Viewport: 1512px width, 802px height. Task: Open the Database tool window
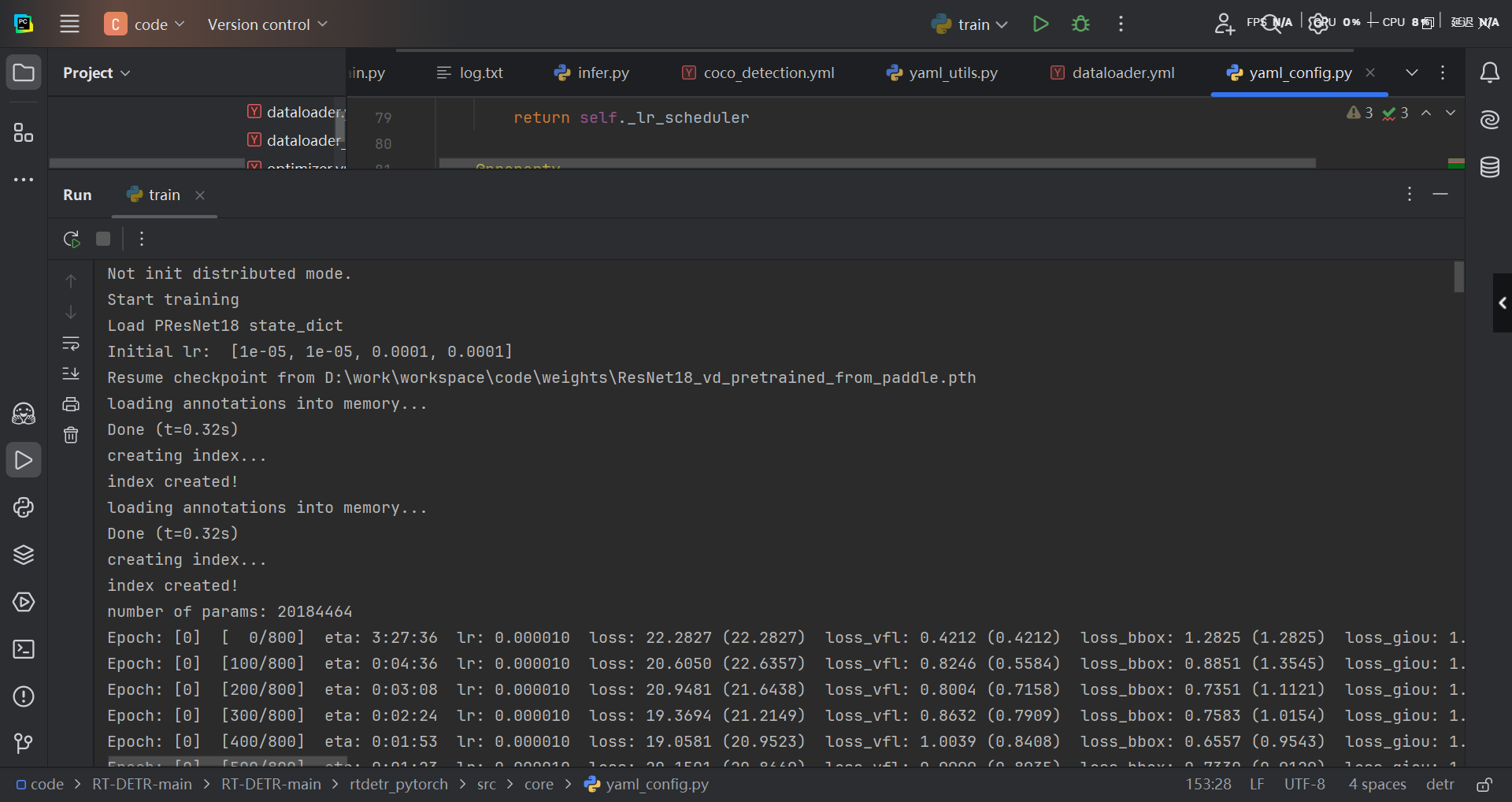(x=1489, y=167)
